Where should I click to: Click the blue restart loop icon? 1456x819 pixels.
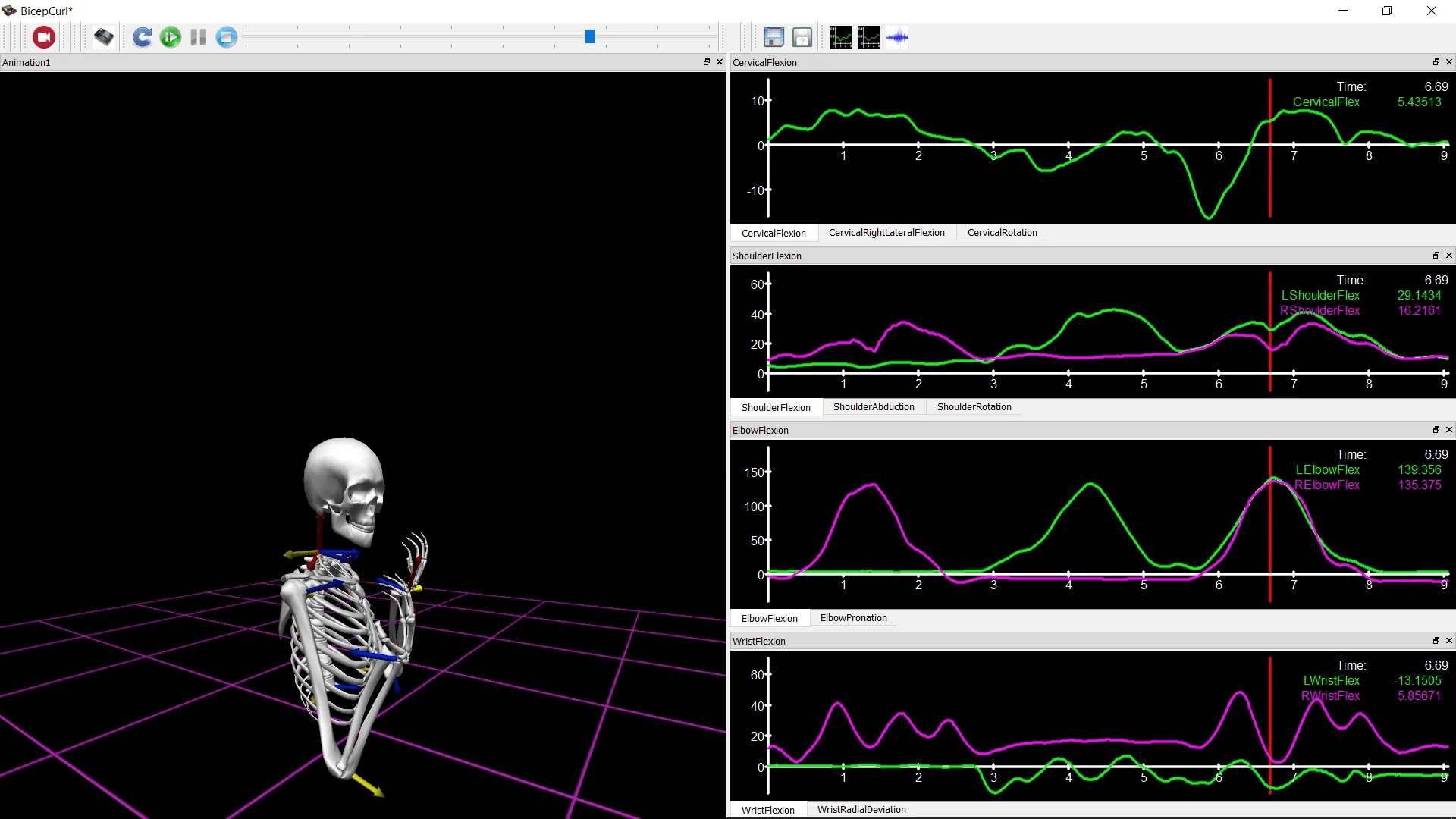[x=142, y=37]
